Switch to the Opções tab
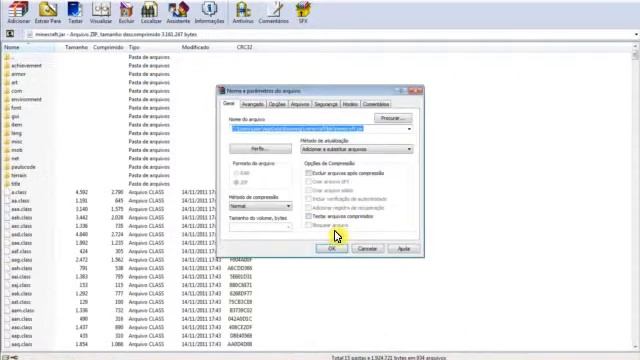Image resolution: width=640 pixels, height=360 pixels. [x=277, y=104]
